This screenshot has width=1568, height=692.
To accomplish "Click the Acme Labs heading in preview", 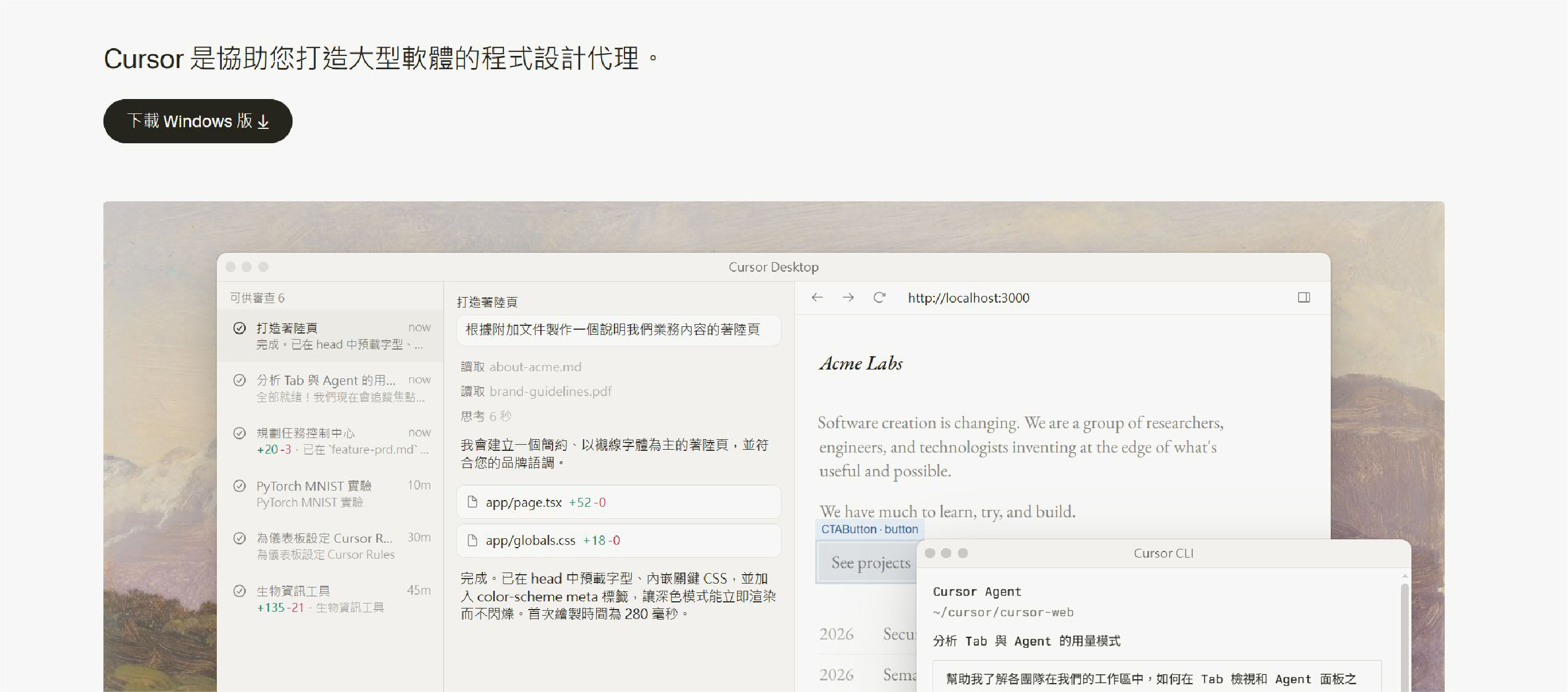I will pyautogui.click(x=861, y=363).
